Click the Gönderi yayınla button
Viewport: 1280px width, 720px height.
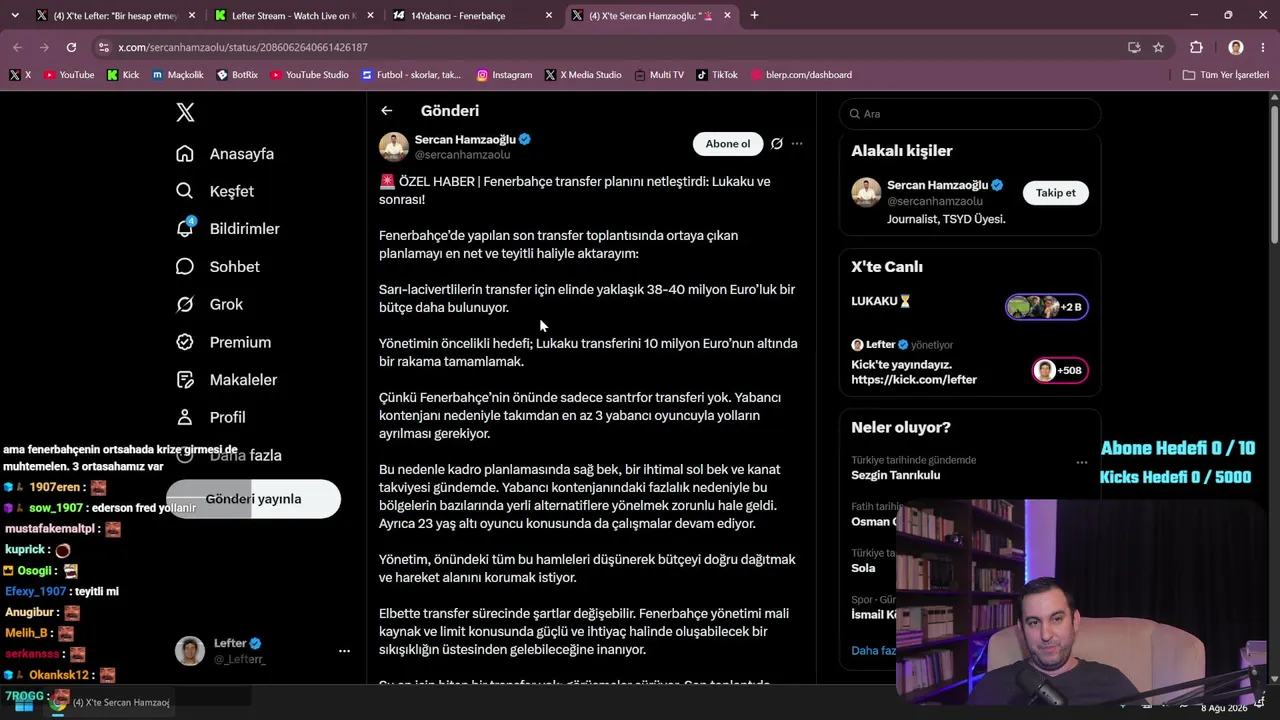(253, 499)
